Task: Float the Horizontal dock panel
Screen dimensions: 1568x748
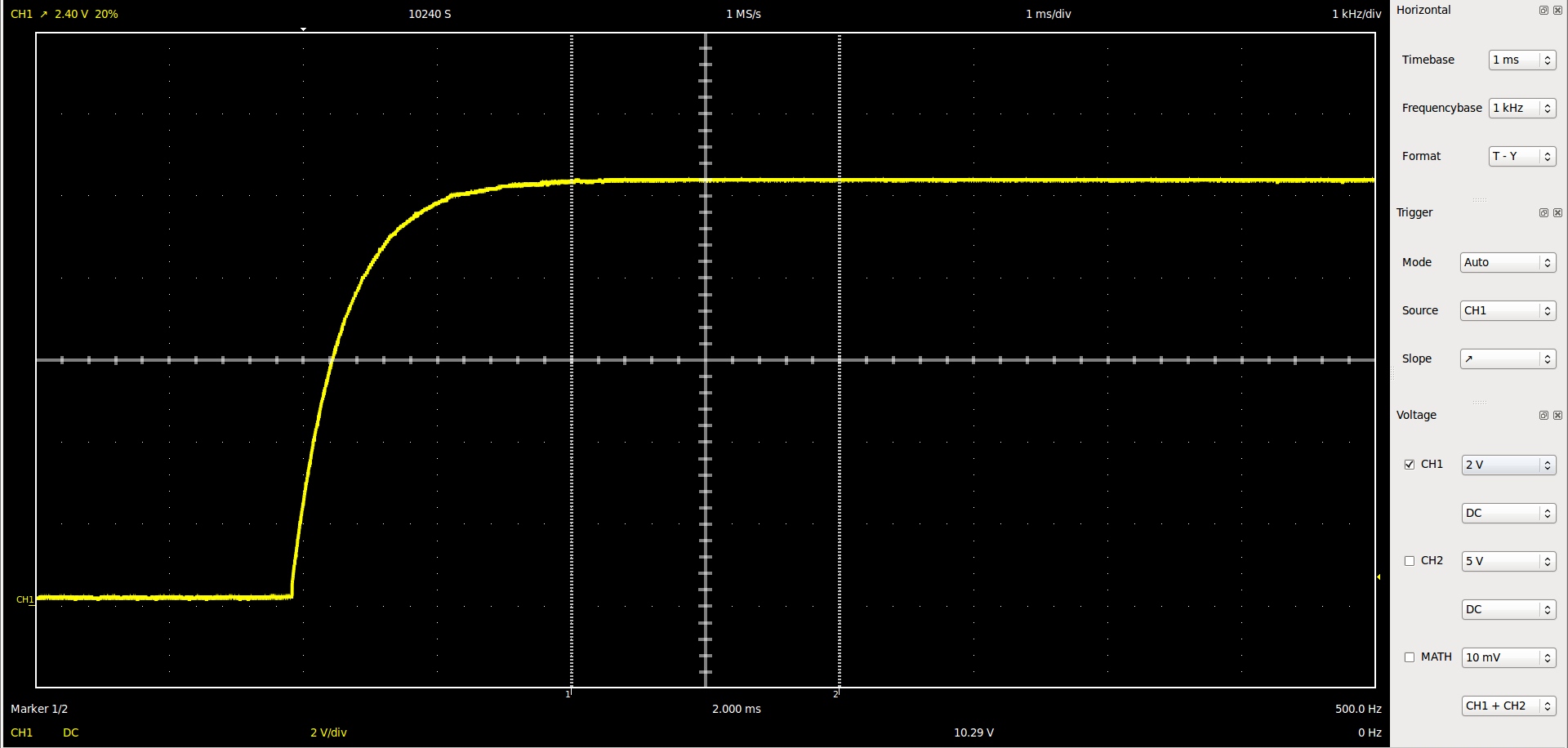Action: 1543,11
